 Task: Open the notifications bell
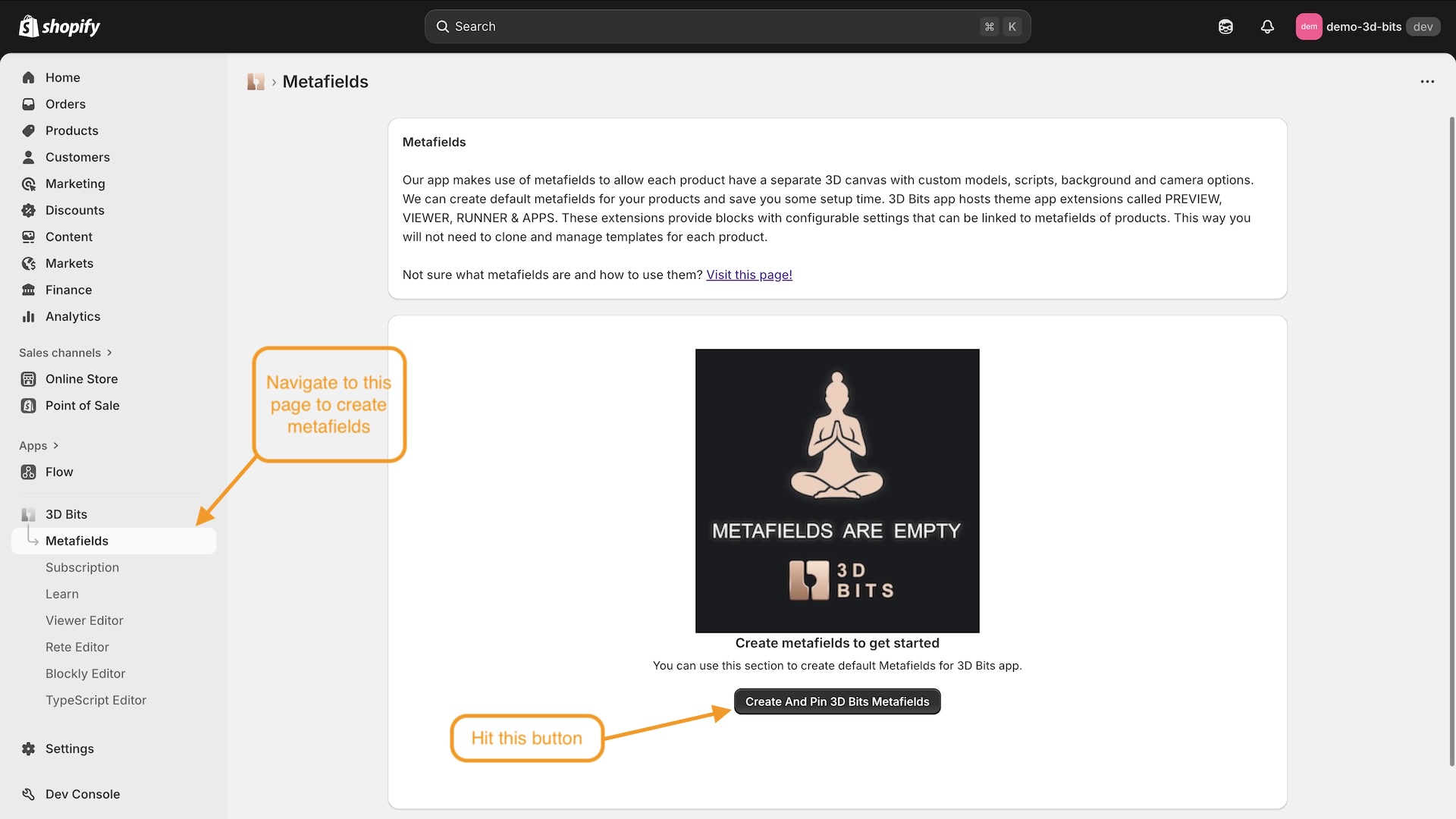tap(1267, 27)
